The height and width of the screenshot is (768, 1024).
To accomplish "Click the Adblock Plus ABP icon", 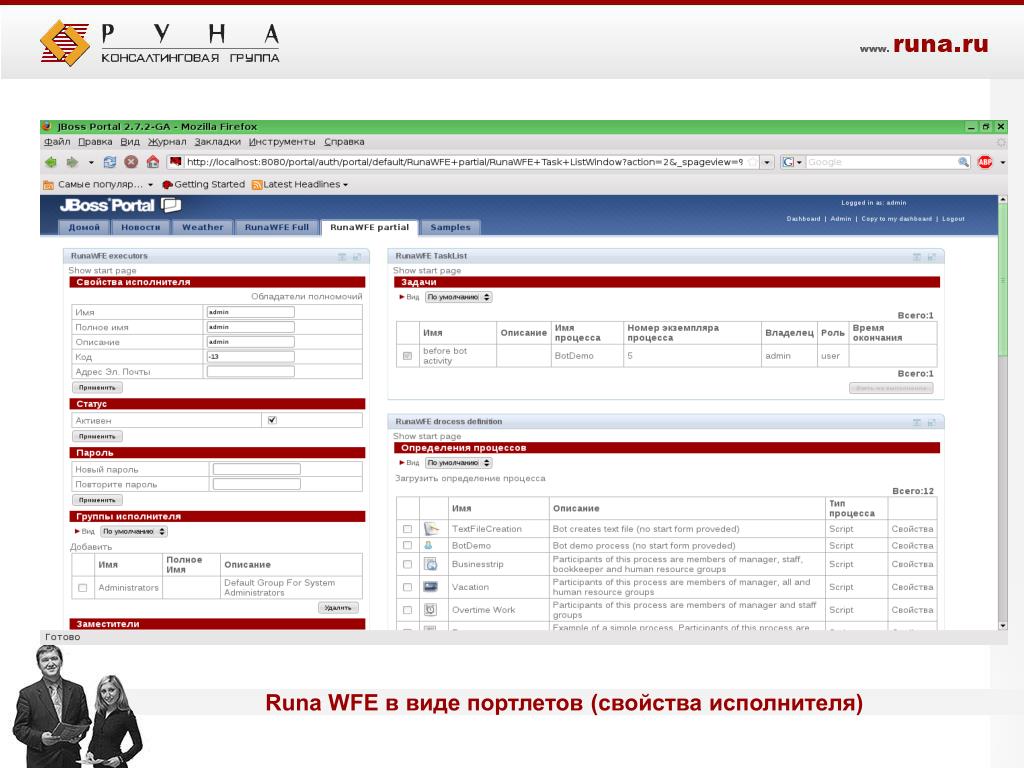I will [985, 162].
